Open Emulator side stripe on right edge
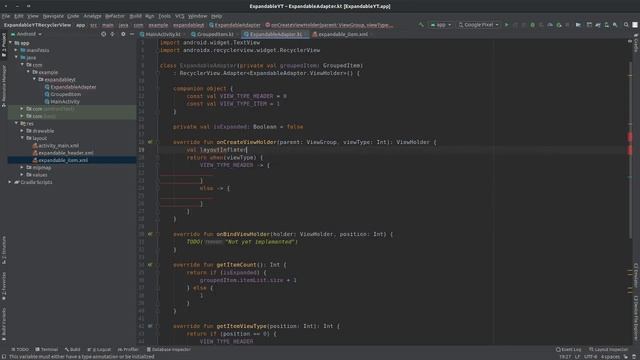This screenshot has height=360, width=640. coord(636,275)
